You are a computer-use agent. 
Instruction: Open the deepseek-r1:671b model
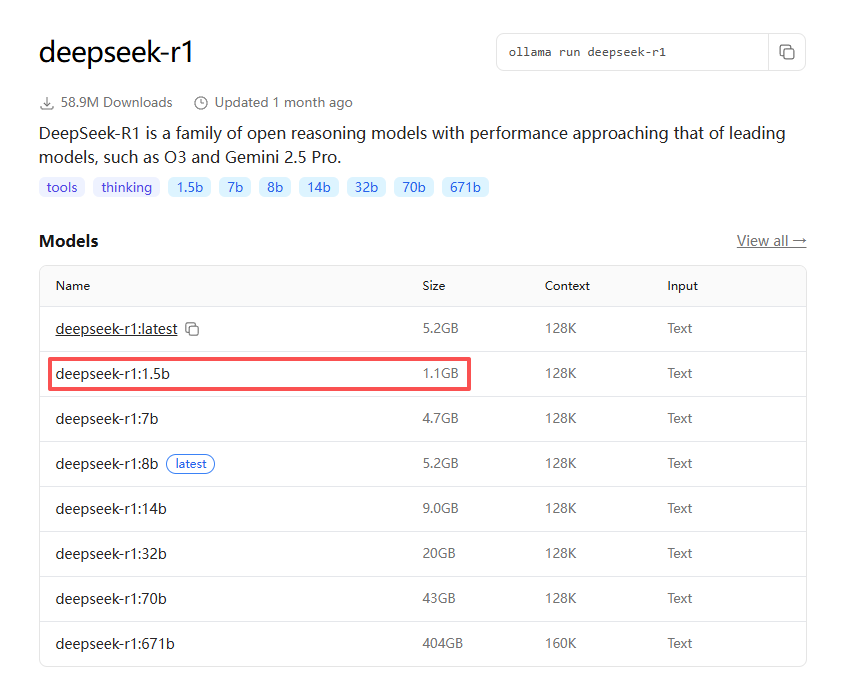[115, 643]
